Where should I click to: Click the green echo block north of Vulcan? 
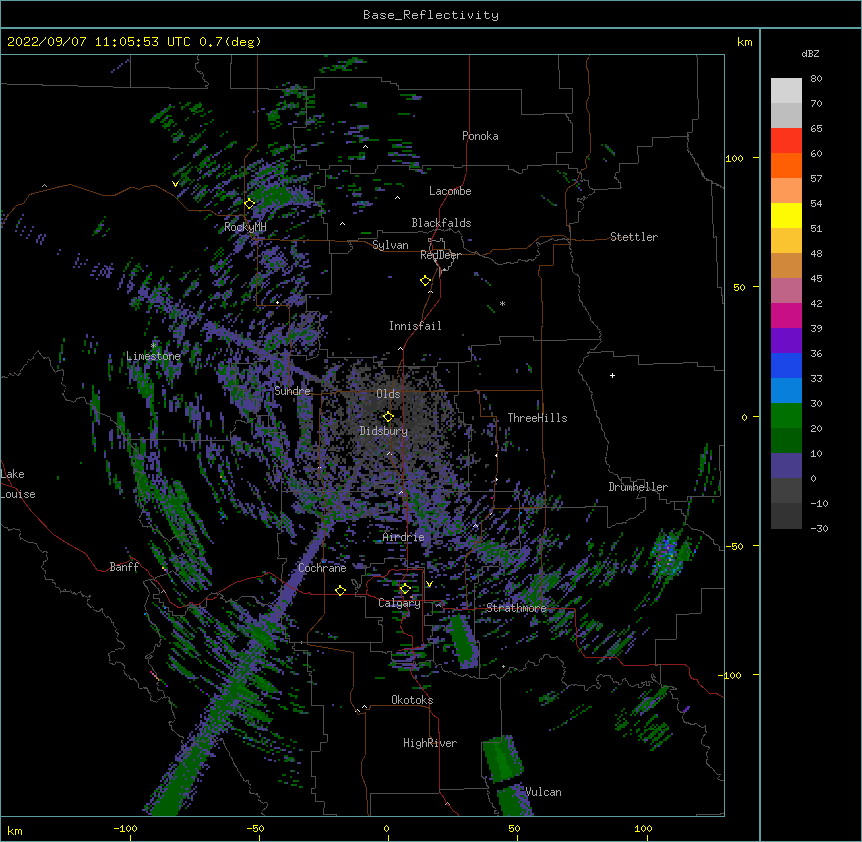pos(502,758)
